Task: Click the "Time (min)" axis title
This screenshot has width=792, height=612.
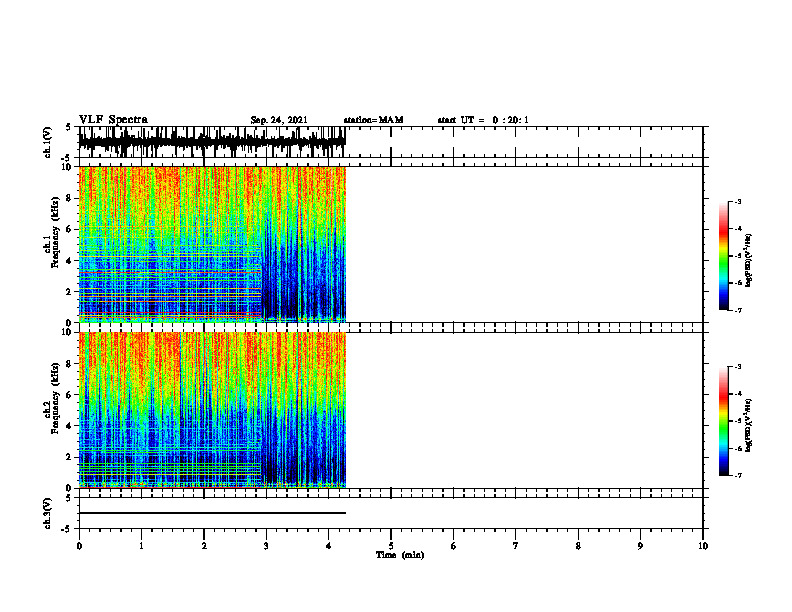Action: coord(400,555)
